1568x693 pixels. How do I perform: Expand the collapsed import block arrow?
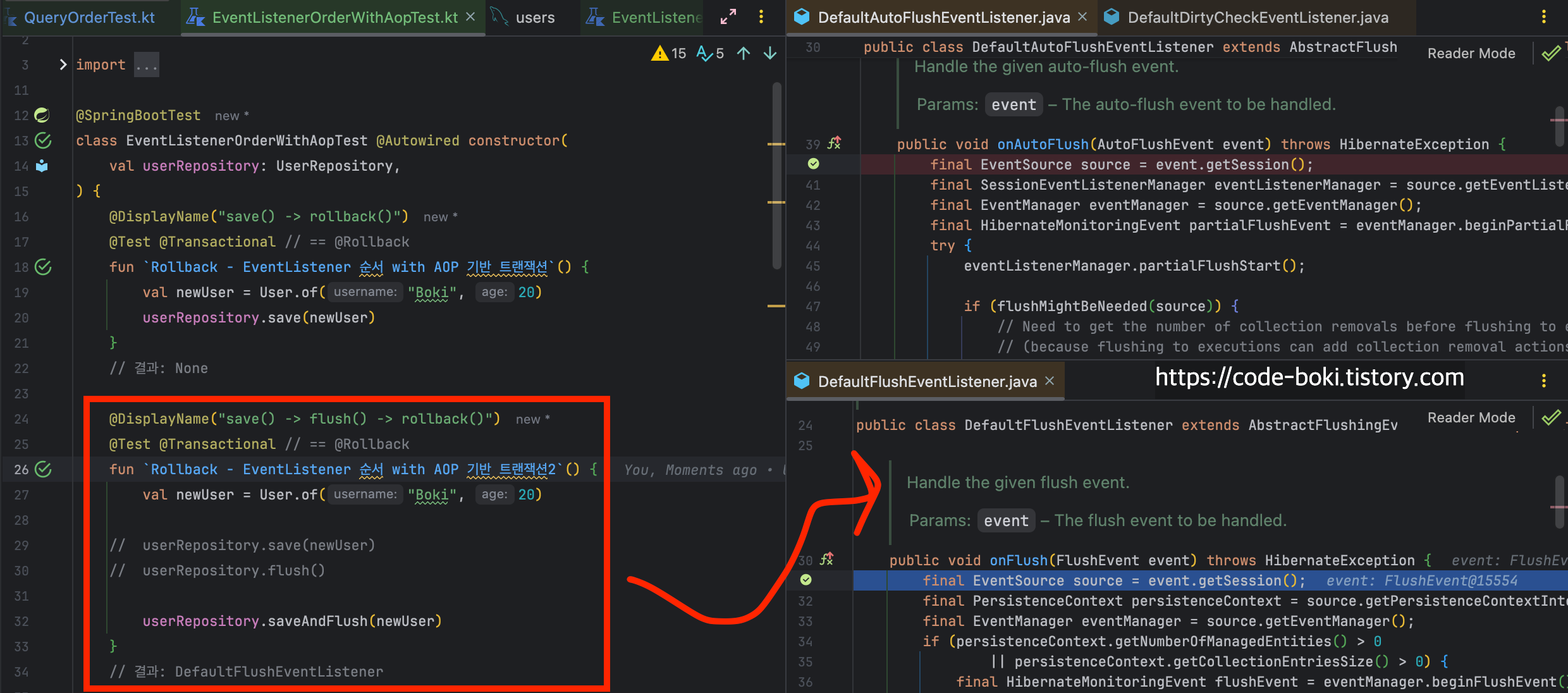tap(63, 64)
